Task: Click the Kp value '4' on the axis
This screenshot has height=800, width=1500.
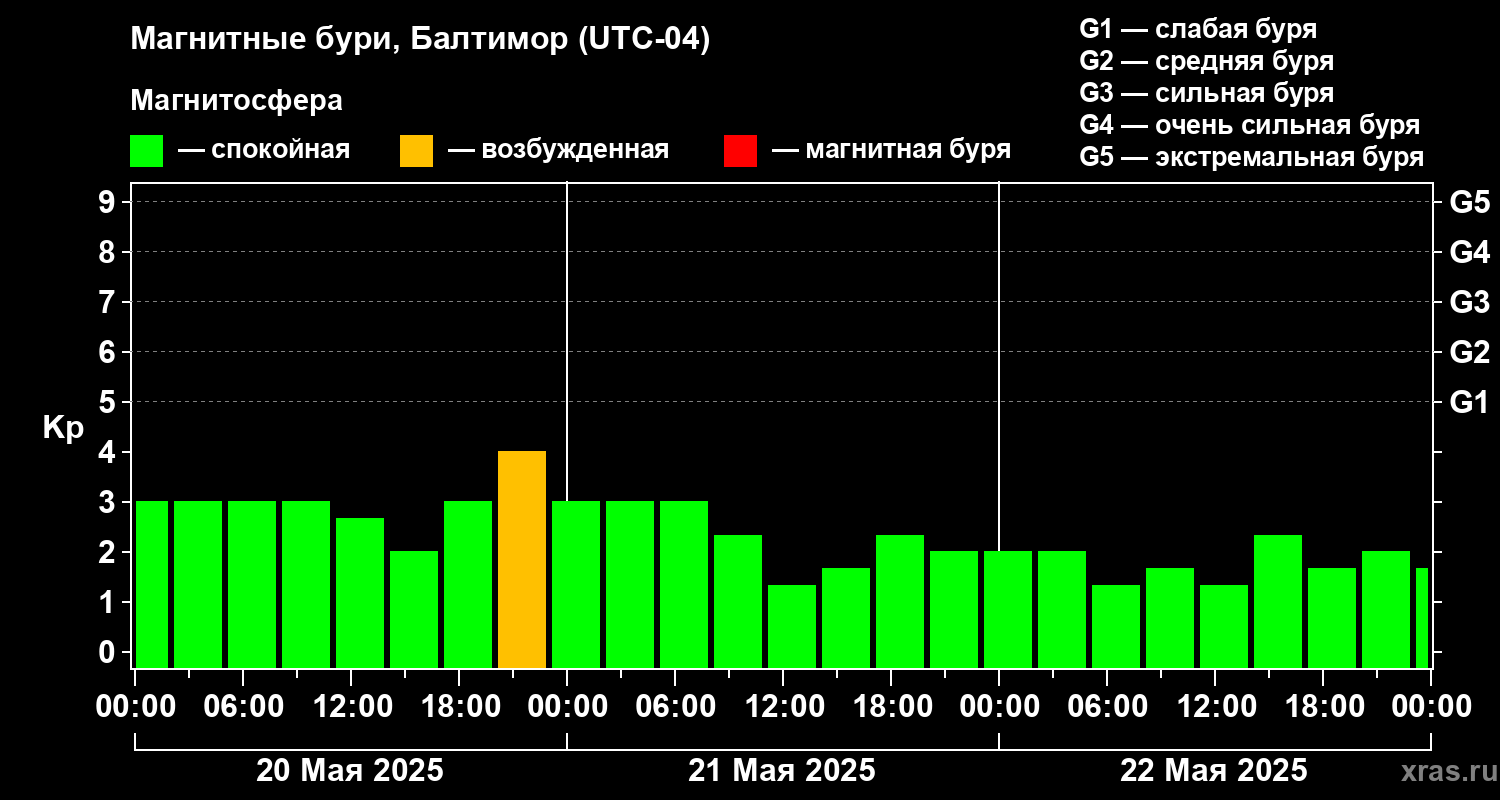Action: pos(109,452)
